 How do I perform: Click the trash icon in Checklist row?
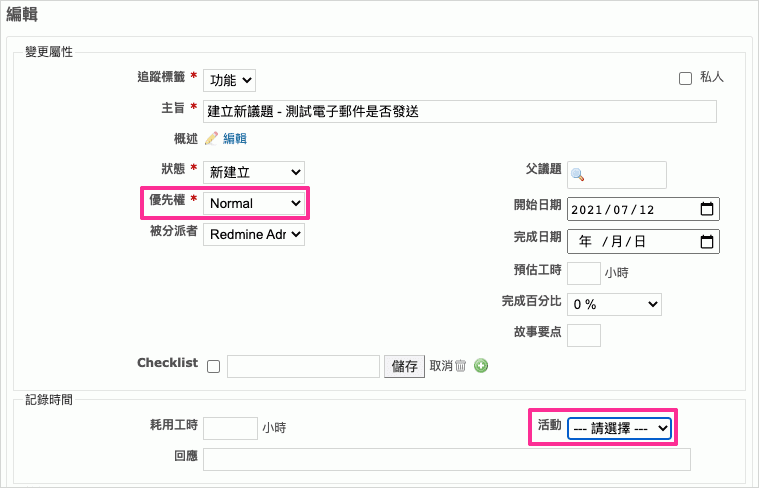pos(460,366)
